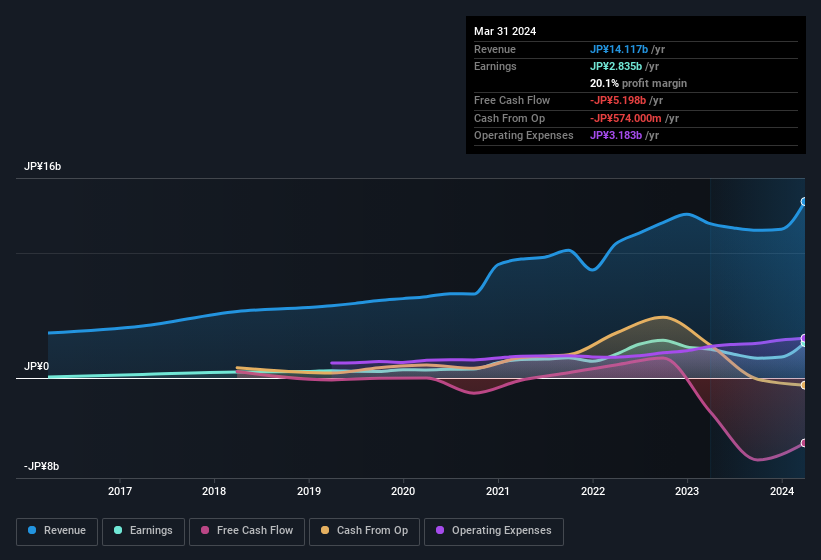Click the 2017 x-axis label

pyautogui.click(x=120, y=491)
